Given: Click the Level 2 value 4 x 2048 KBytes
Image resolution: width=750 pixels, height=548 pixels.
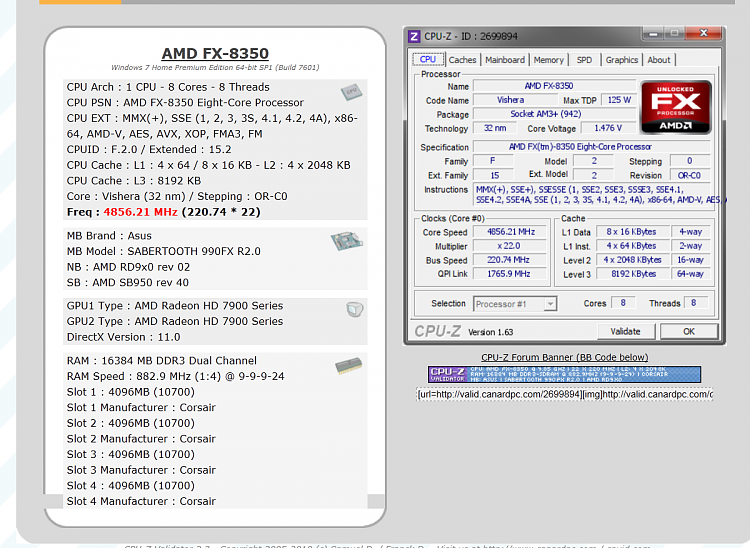Looking at the screenshot, I should pyautogui.click(x=631, y=260).
